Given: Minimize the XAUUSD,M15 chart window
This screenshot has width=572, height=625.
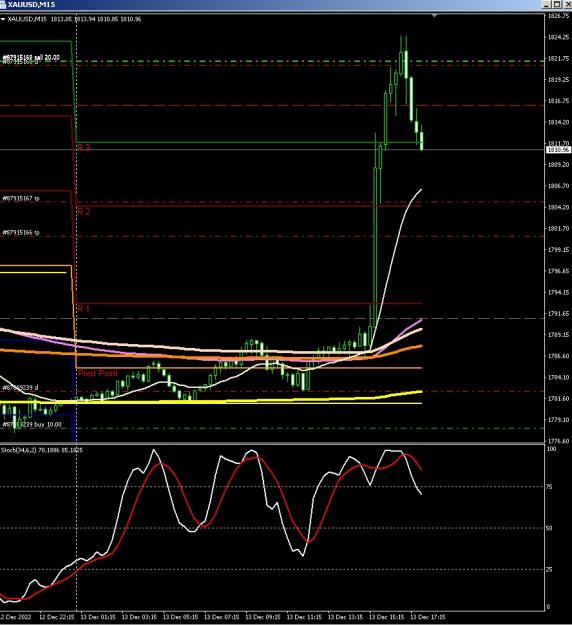Looking at the screenshot, I should pyautogui.click(x=546, y=4).
